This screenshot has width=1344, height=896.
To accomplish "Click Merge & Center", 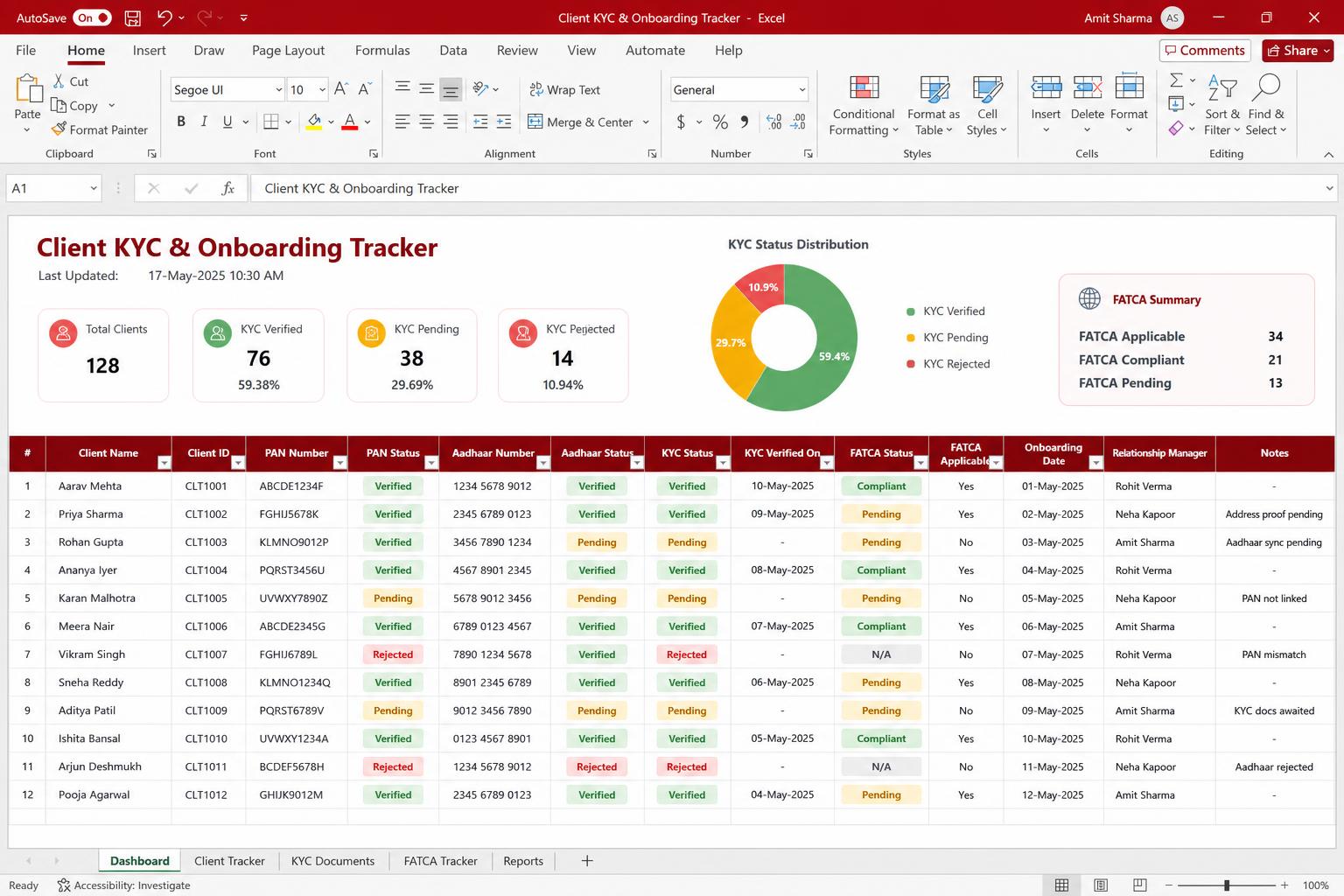I will (x=581, y=122).
